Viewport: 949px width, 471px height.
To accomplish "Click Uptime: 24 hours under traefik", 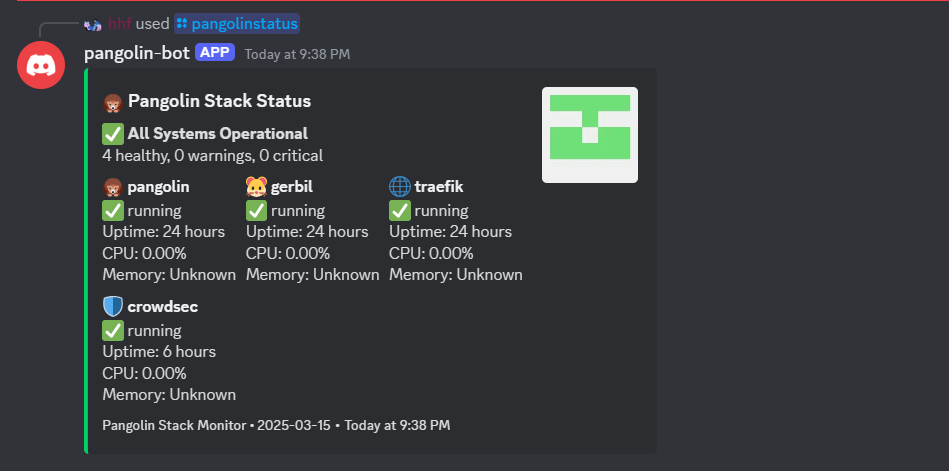I will tap(450, 232).
